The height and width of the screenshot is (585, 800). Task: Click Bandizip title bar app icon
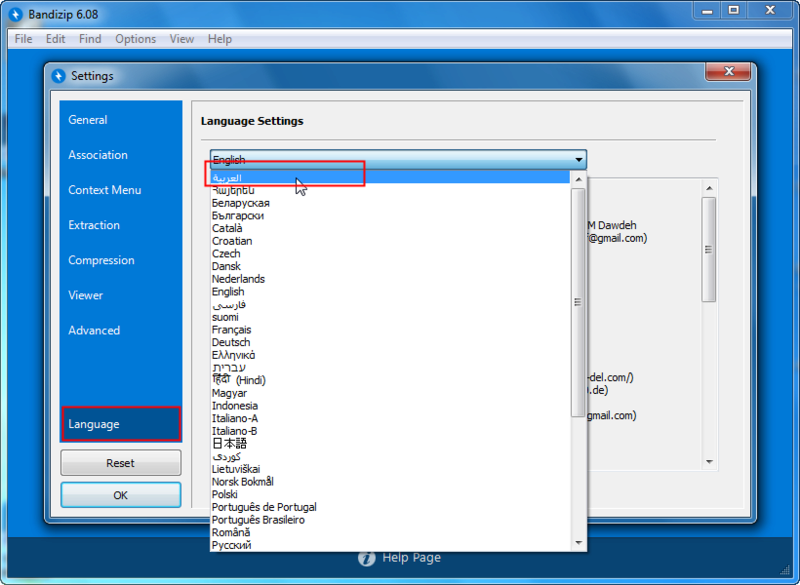click(x=16, y=14)
